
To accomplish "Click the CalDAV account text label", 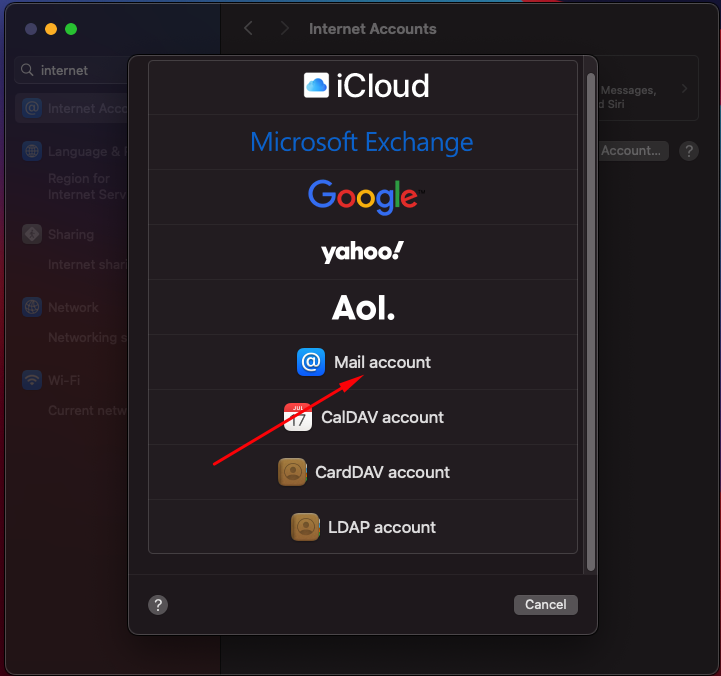I will (x=382, y=417).
